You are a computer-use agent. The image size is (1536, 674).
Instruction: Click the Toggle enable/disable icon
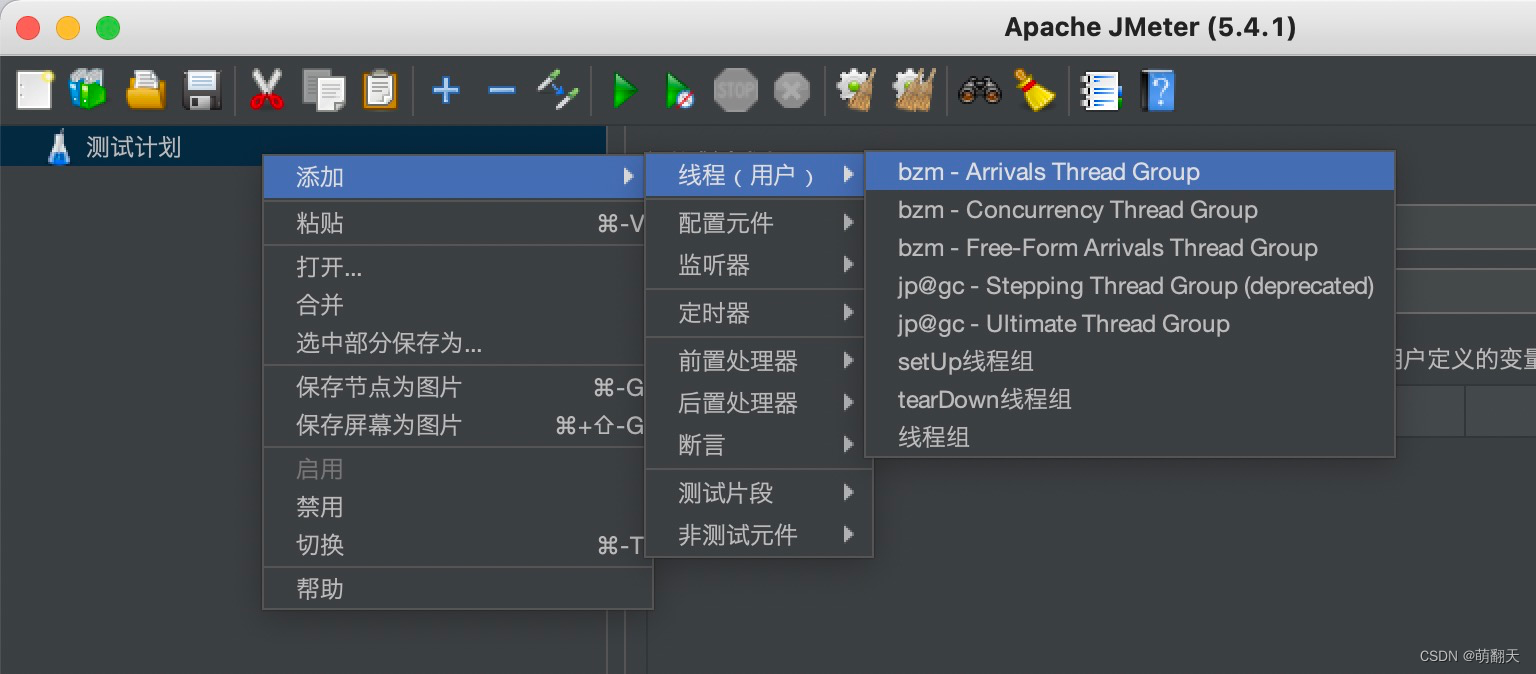tap(557, 90)
